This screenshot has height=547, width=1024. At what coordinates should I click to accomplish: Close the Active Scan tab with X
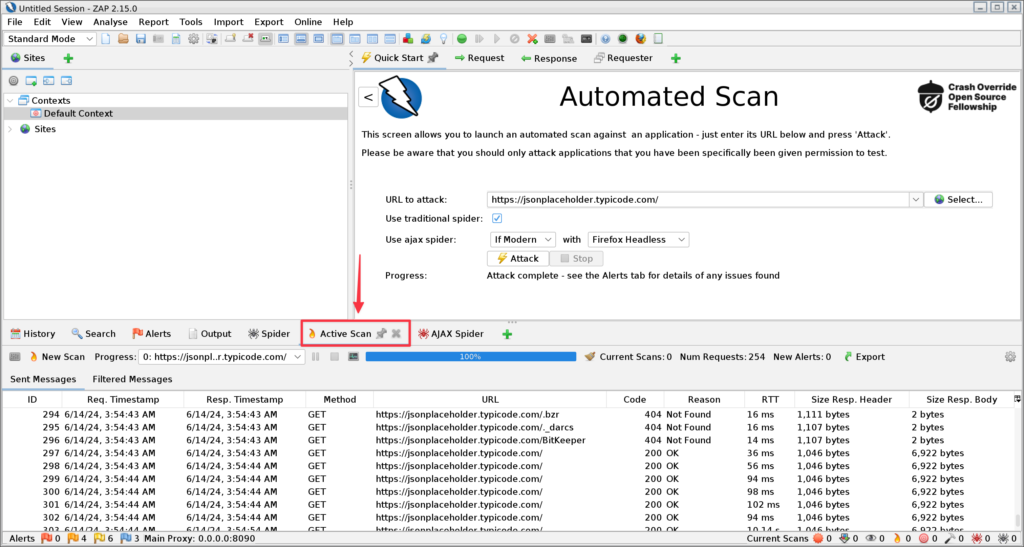(x=396, y=334)
